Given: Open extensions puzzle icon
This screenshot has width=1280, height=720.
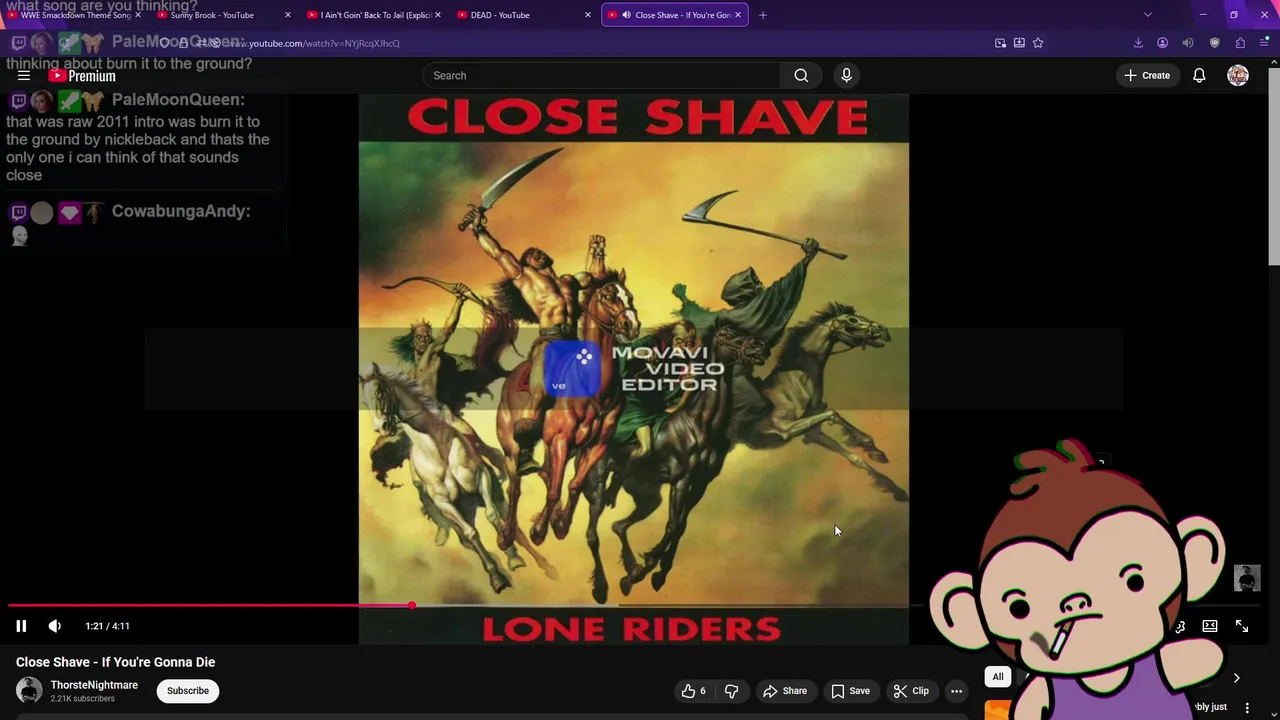Looking at the screenshot, I should pyautogui.click(x=1240, y=43).
